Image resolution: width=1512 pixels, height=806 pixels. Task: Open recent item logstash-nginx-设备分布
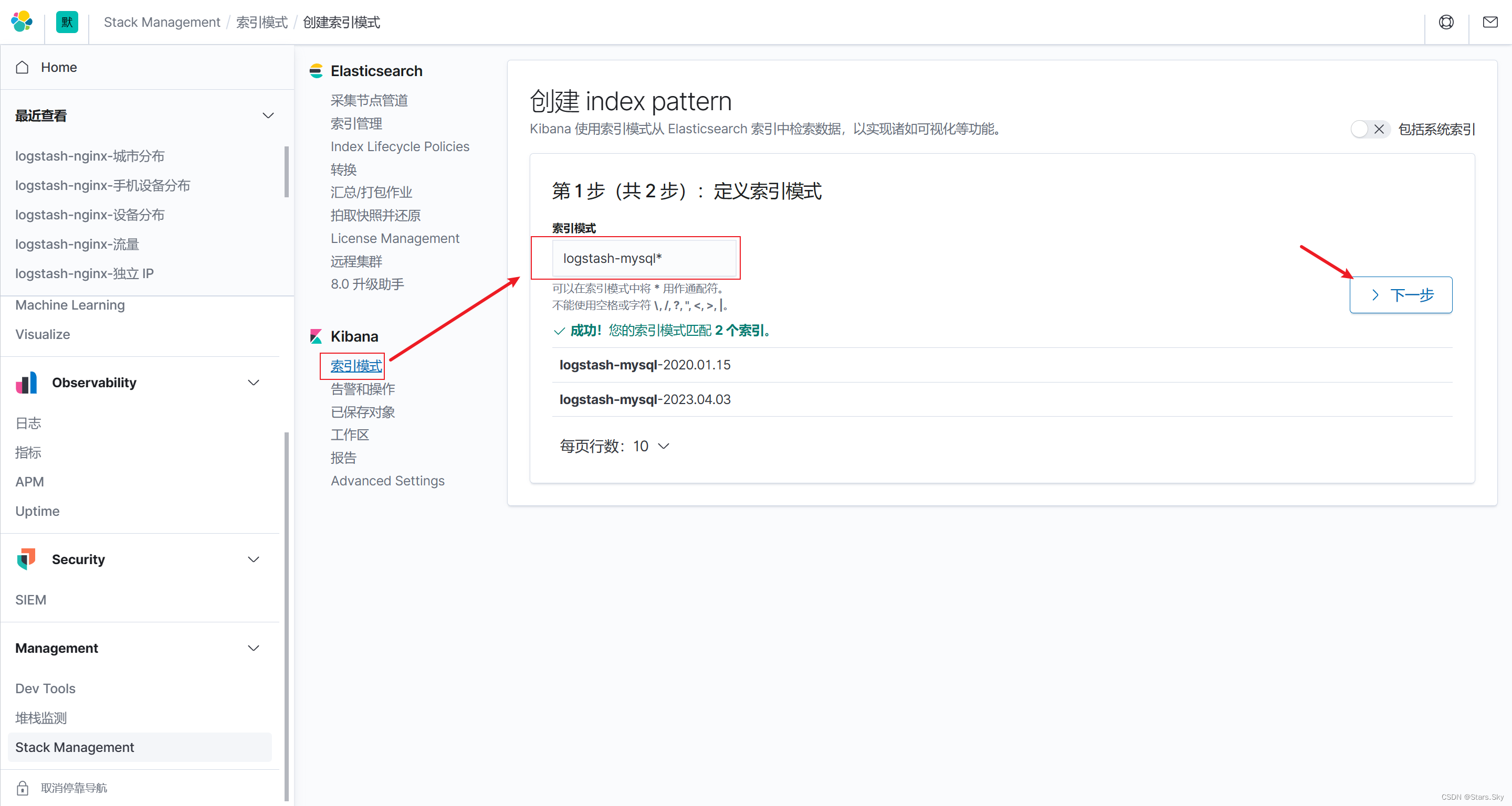pos(90,215)
